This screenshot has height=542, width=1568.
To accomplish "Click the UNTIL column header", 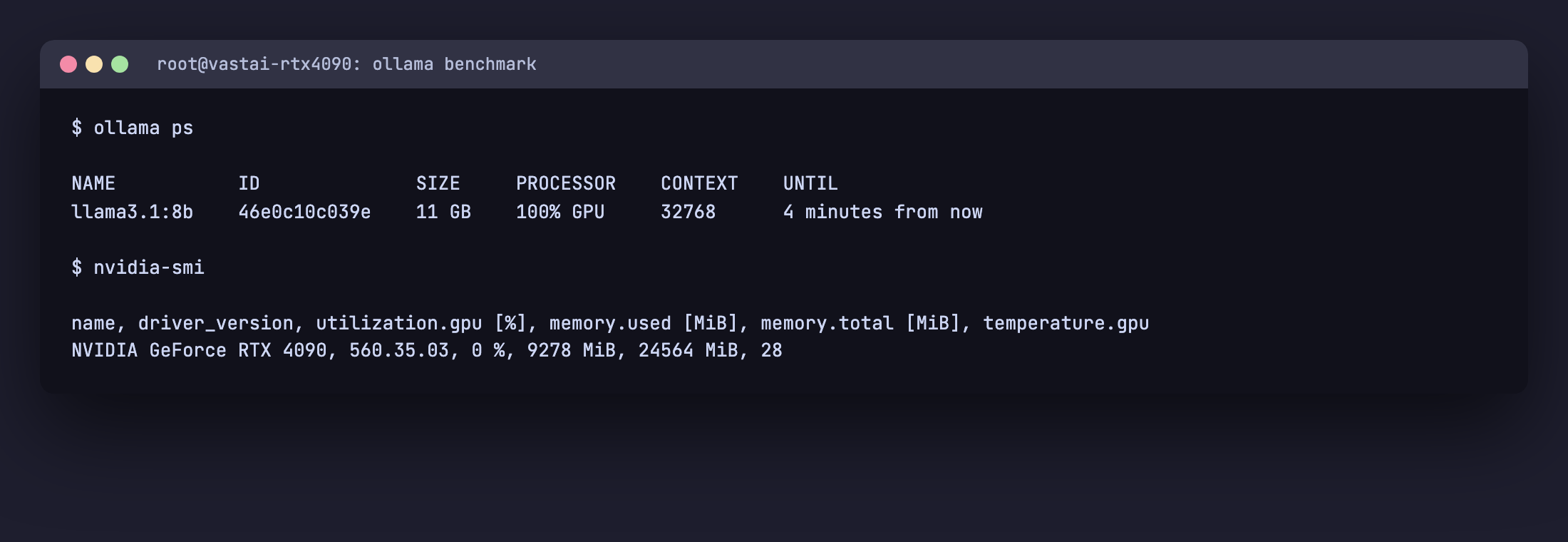I will (810, 183).
